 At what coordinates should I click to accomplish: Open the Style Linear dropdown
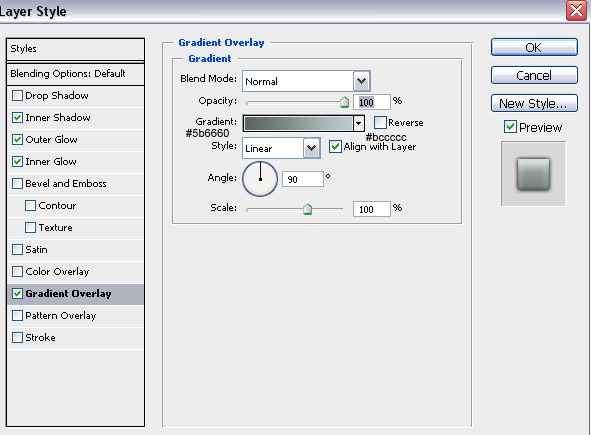(x=311, y=148)
